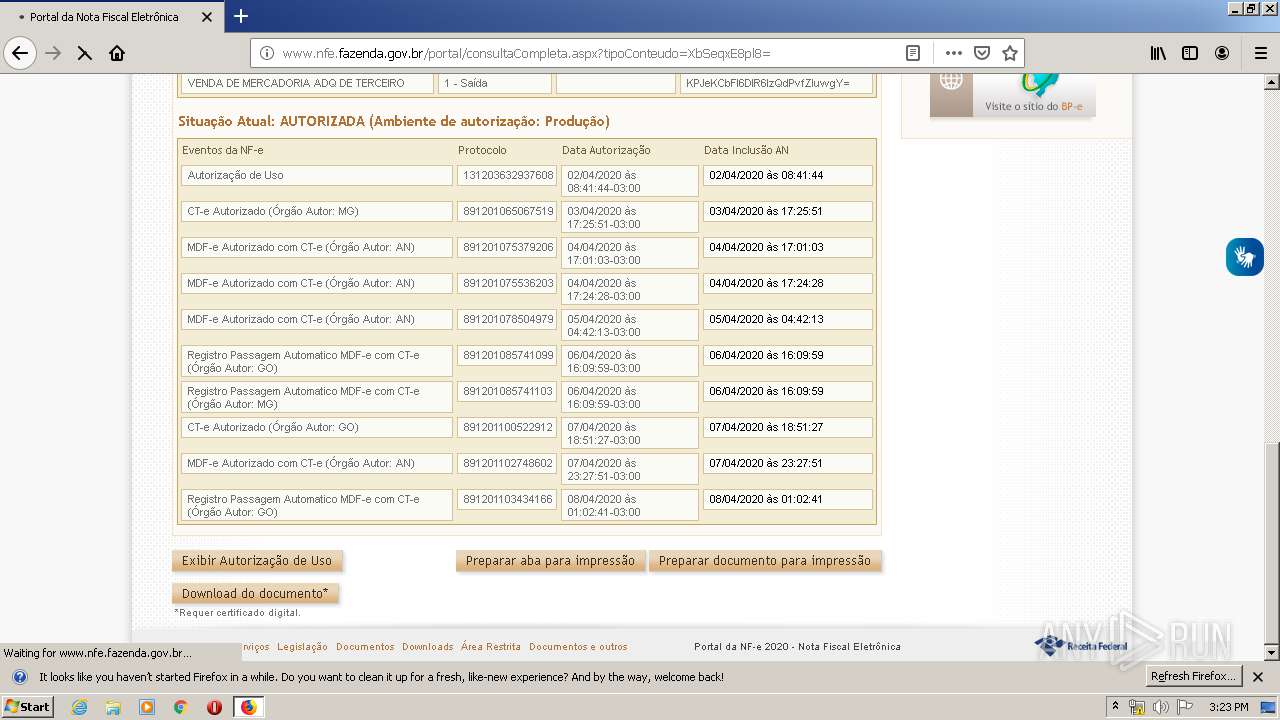Select protocol 891201078504979 cell

(x=507, y=319)
